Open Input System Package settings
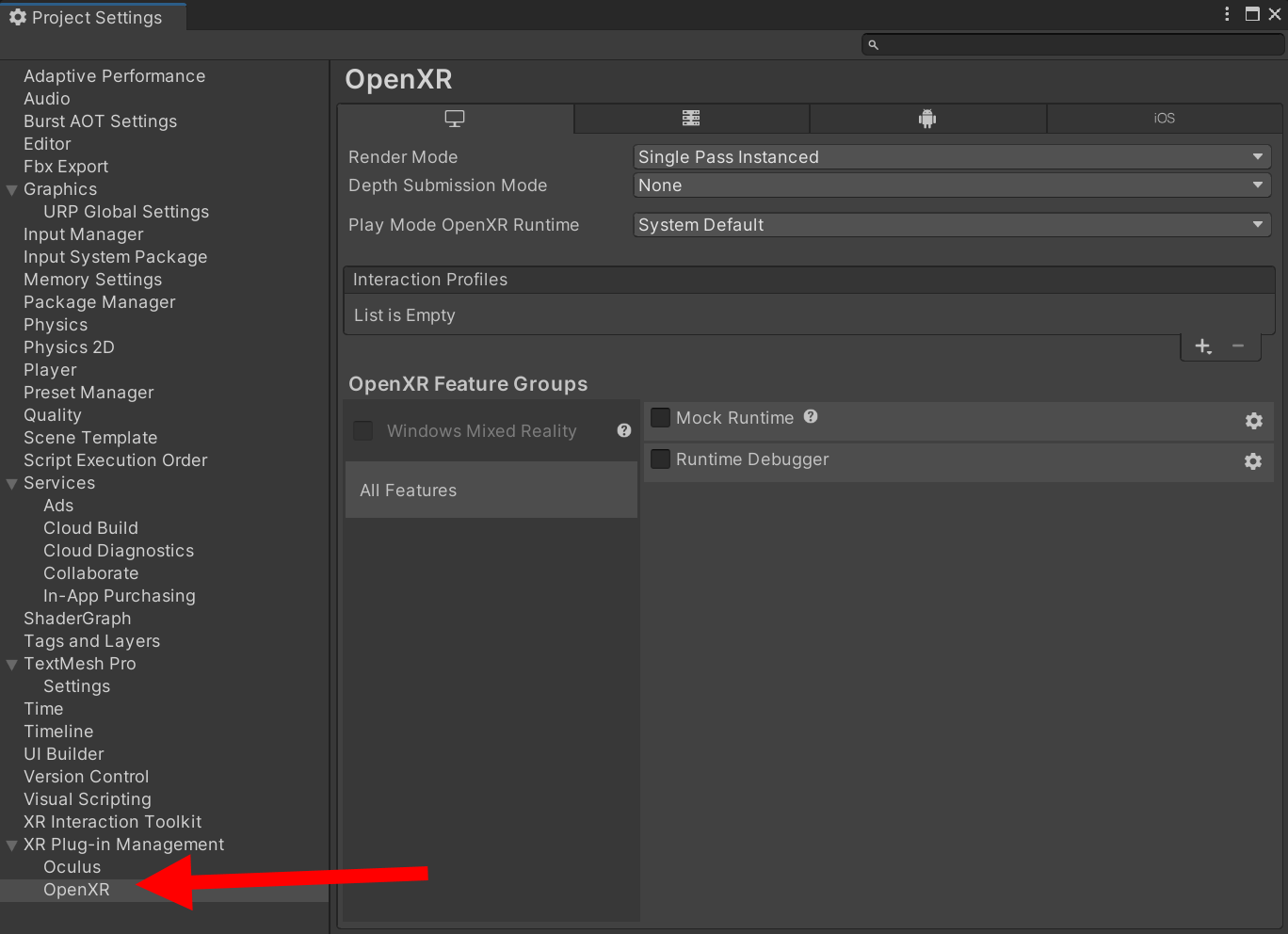The height and width of the screenshot is (934, 1288). click(x=115, y=257)
